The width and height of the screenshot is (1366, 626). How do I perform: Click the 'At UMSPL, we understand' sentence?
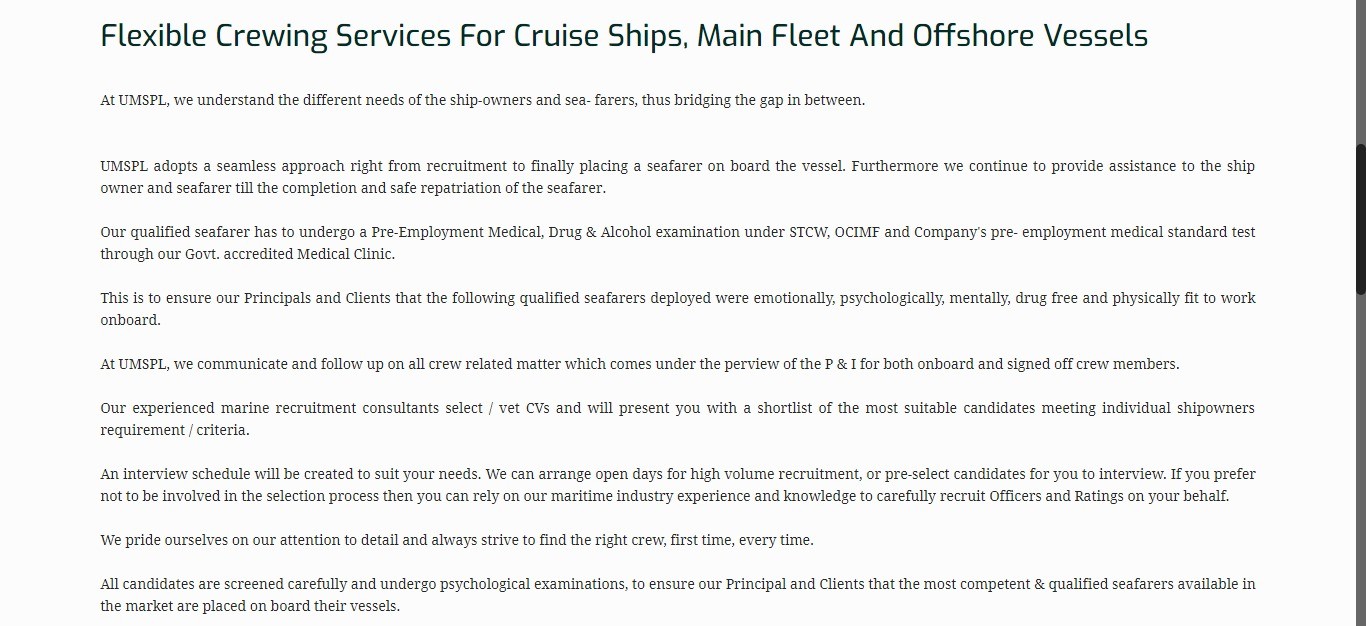coord(483,100)
